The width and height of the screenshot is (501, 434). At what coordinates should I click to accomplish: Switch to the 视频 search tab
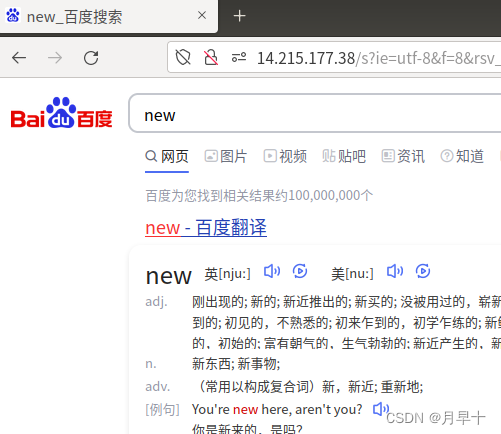285,156
